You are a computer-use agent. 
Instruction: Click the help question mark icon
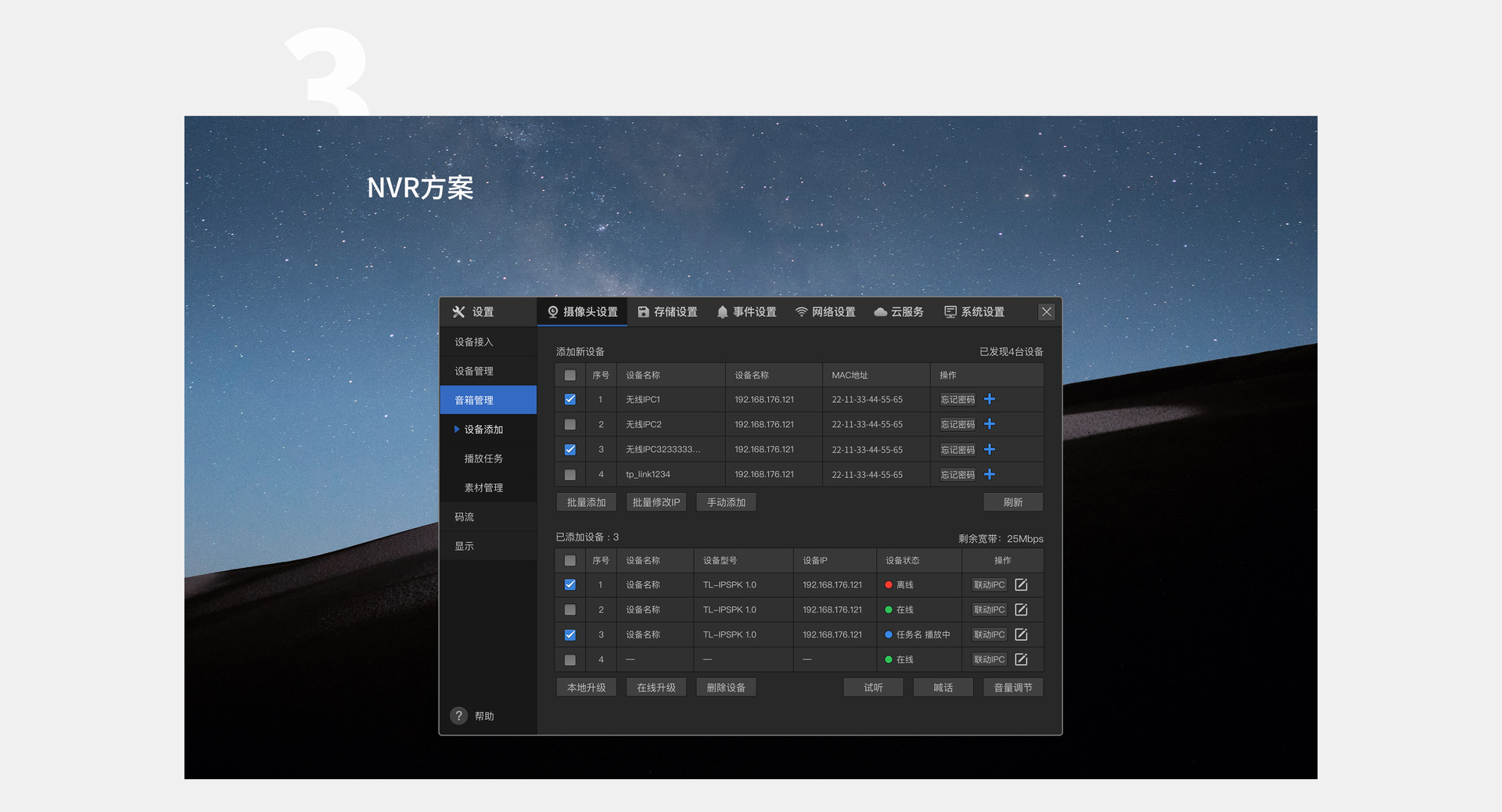(x=459, y=716)
